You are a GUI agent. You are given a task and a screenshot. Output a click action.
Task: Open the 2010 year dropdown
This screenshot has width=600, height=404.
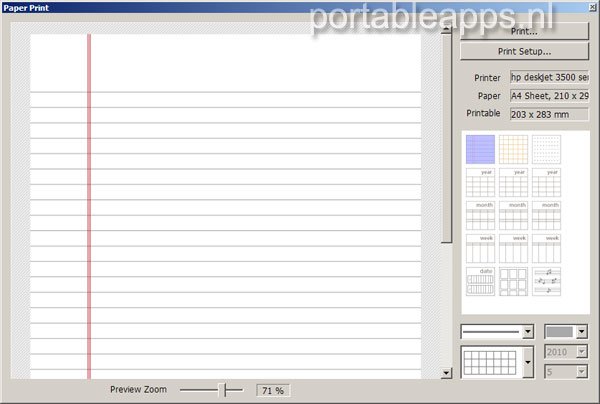coord(581,351)
